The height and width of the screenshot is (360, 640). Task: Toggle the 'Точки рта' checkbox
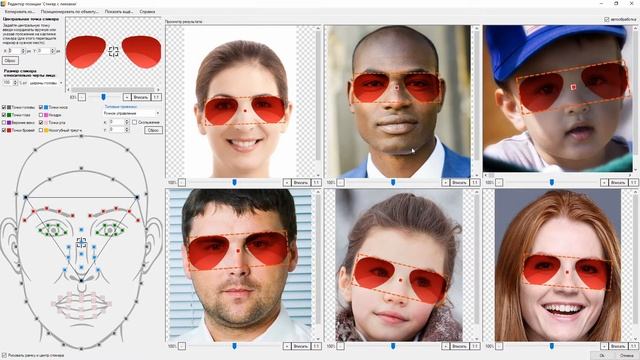click(x=41, y=122)
